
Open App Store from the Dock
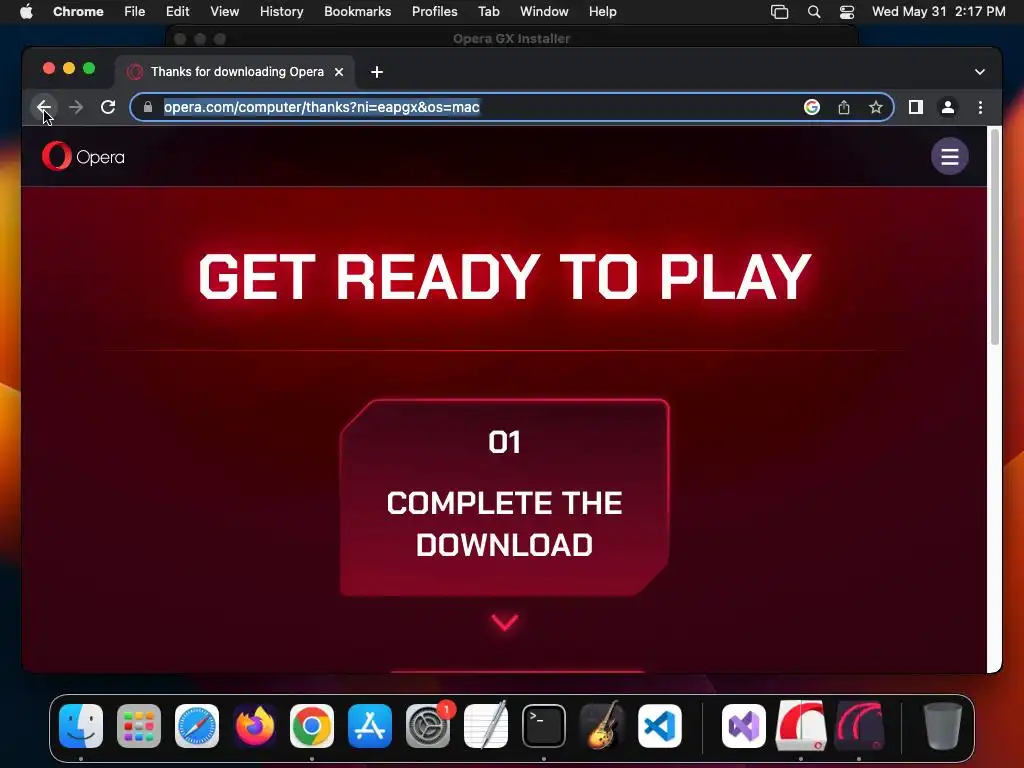click(370, 726)
